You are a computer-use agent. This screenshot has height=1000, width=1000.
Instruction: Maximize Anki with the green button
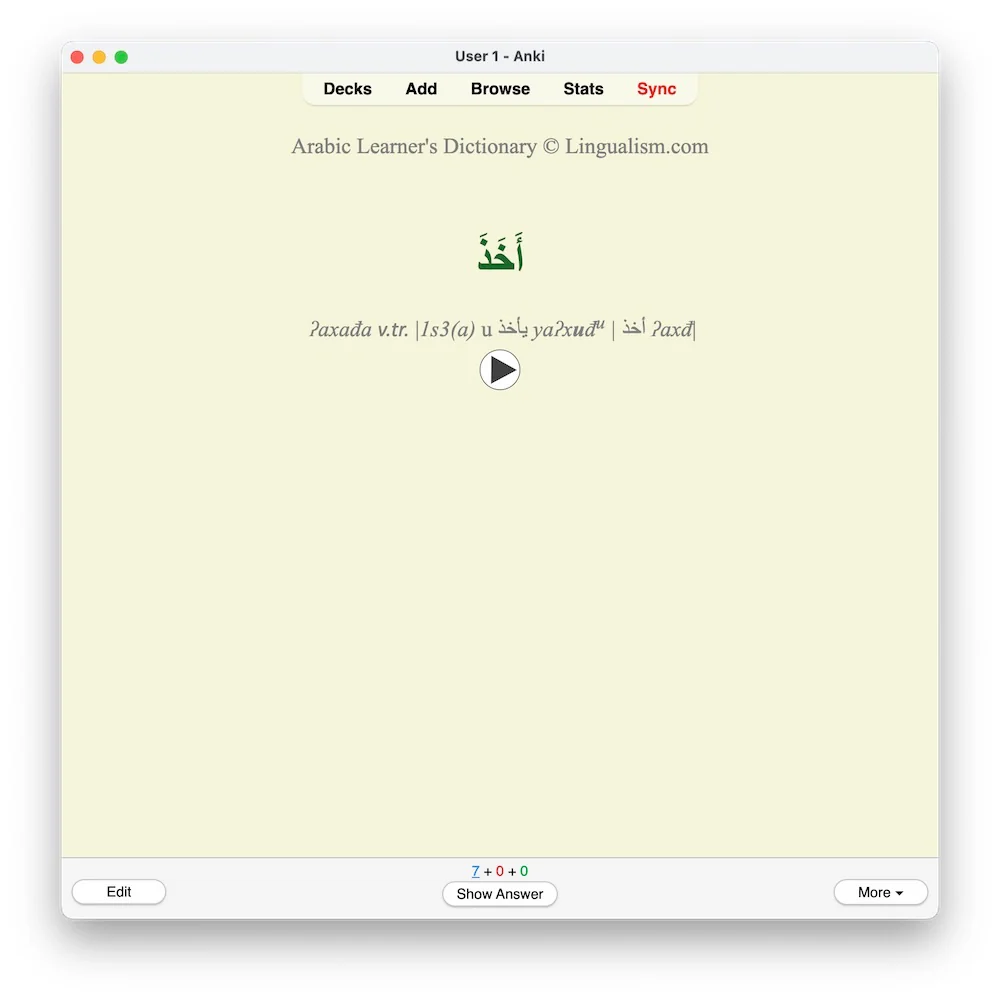121,57
